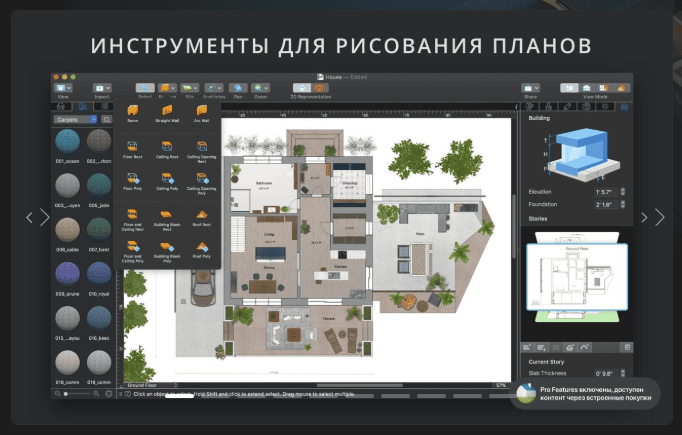The height and width of the screenshot is (435, 682).
Task: Open the View dropdown in toolbar
Action: click(x=63, y=88)
